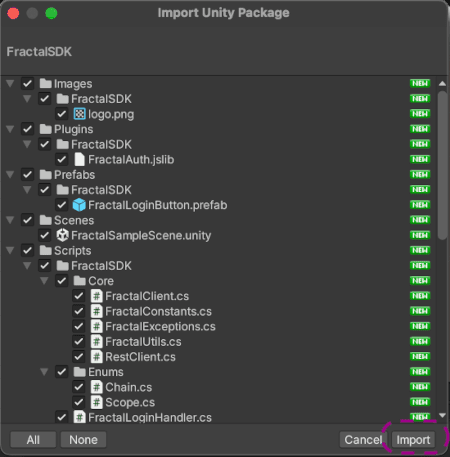Click the Chain.cs script icon
Viewport: 450px width, 457px height.
pyautogui.click(x=97, y=387)
